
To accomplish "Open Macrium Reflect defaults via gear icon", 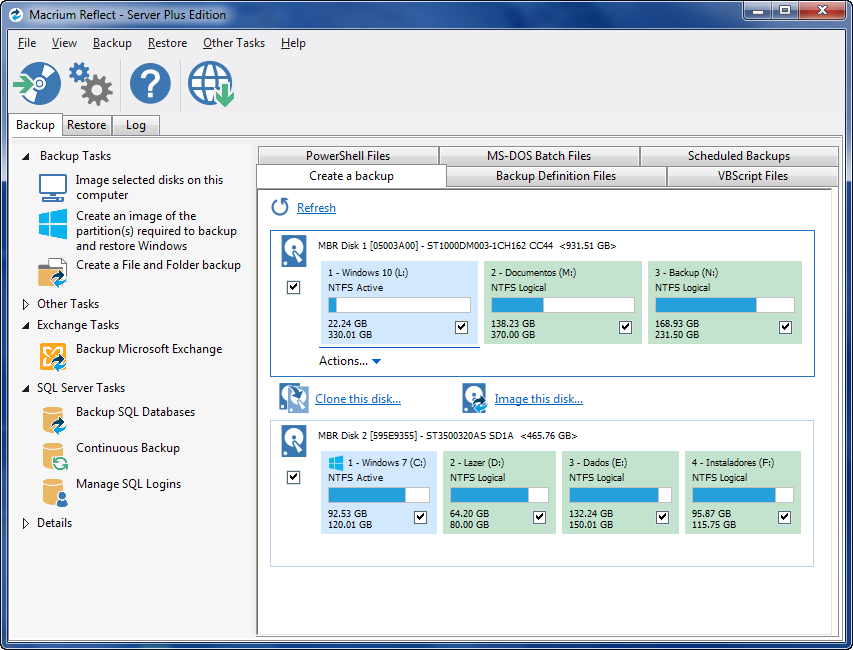I will point(91,84).
